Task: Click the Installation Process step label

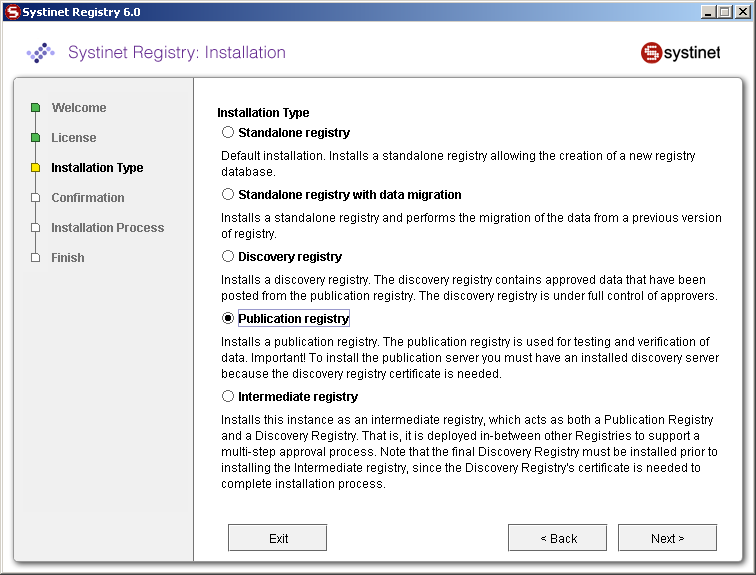Action: [x=108, y=227]
